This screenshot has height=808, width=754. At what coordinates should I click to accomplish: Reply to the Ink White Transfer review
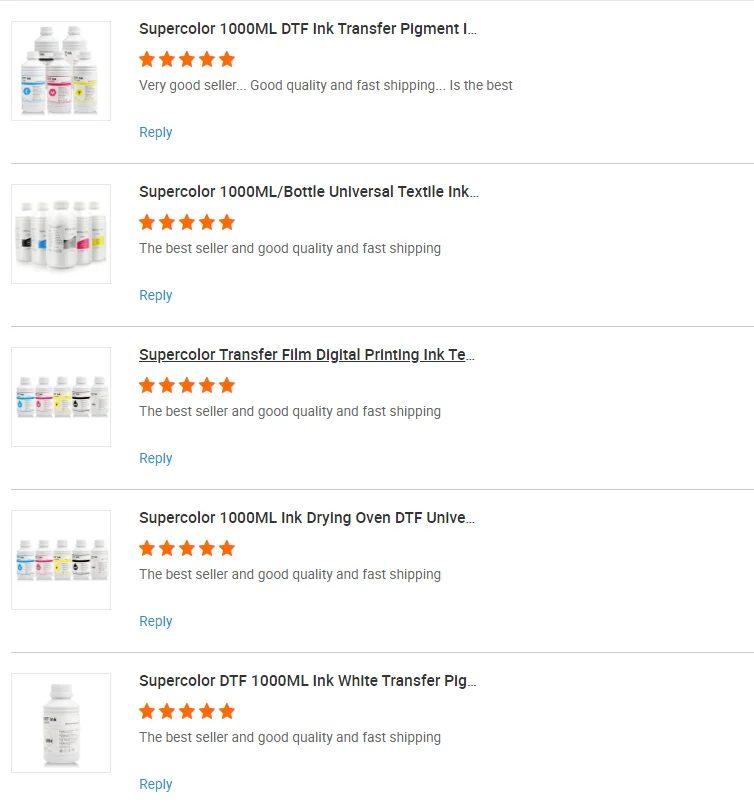point(156,784)
